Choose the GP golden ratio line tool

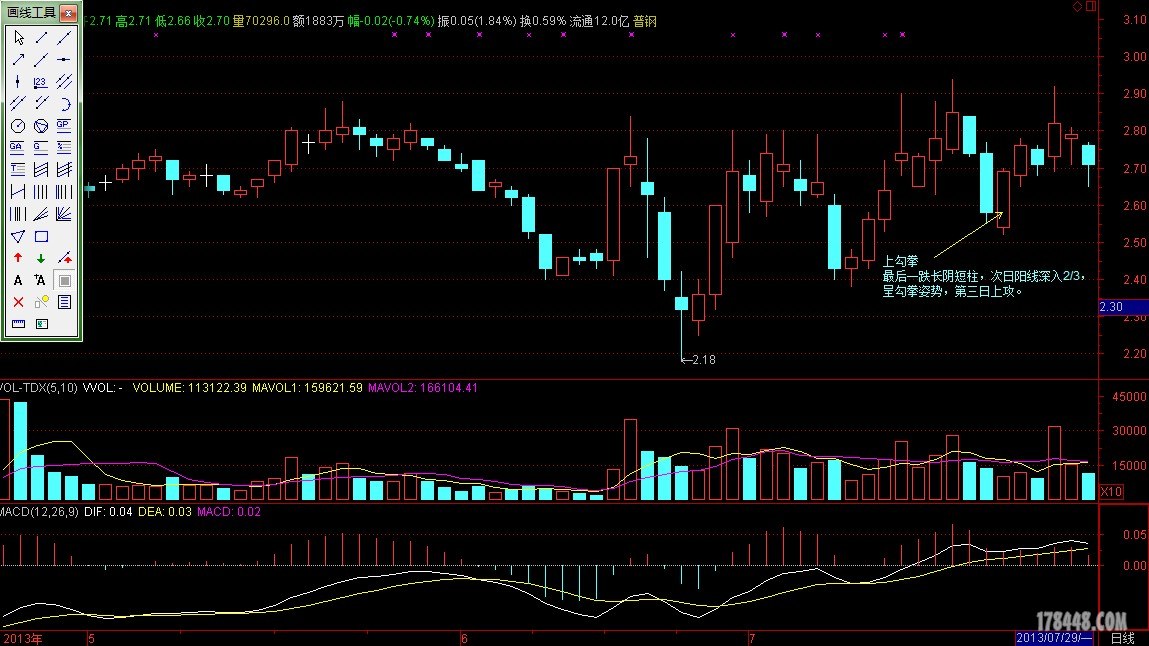tap(64, 126)
